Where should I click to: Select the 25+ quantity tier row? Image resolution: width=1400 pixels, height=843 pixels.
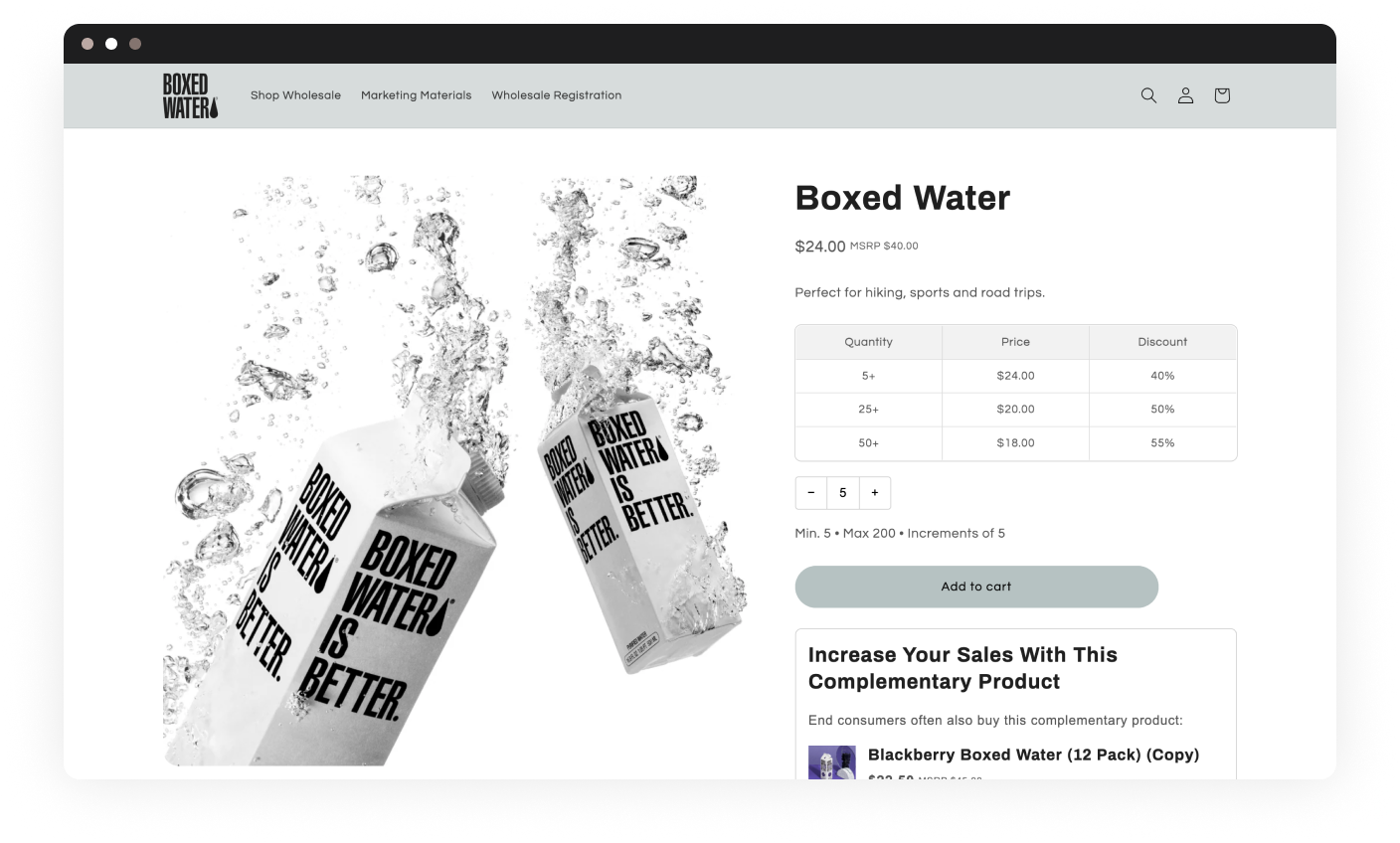pos(1016,410)
